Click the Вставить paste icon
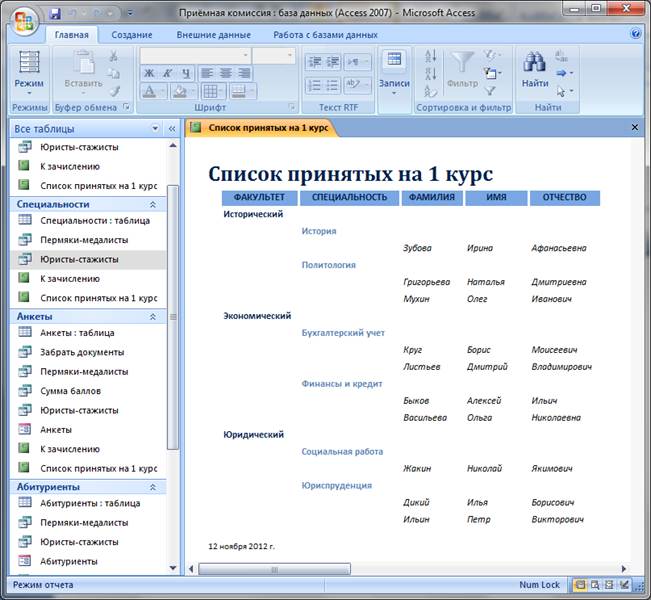Viewport: 651px width, 600px height. point(83,62)
